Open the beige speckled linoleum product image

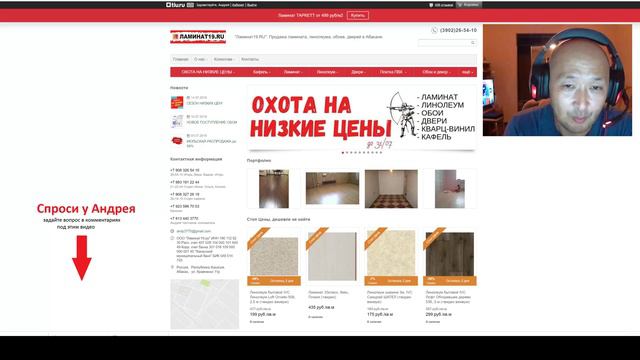coord(274,256)
